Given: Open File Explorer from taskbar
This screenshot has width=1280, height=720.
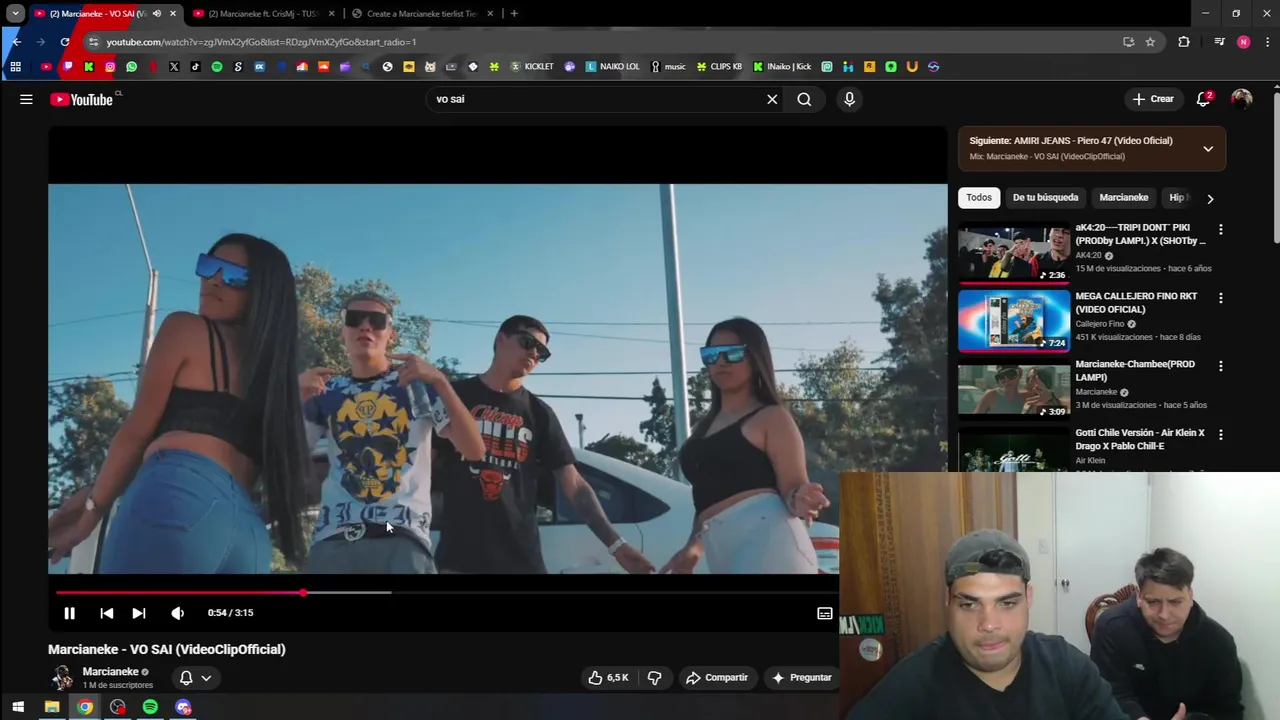Looking at the screenshot, I should (52, 707).
